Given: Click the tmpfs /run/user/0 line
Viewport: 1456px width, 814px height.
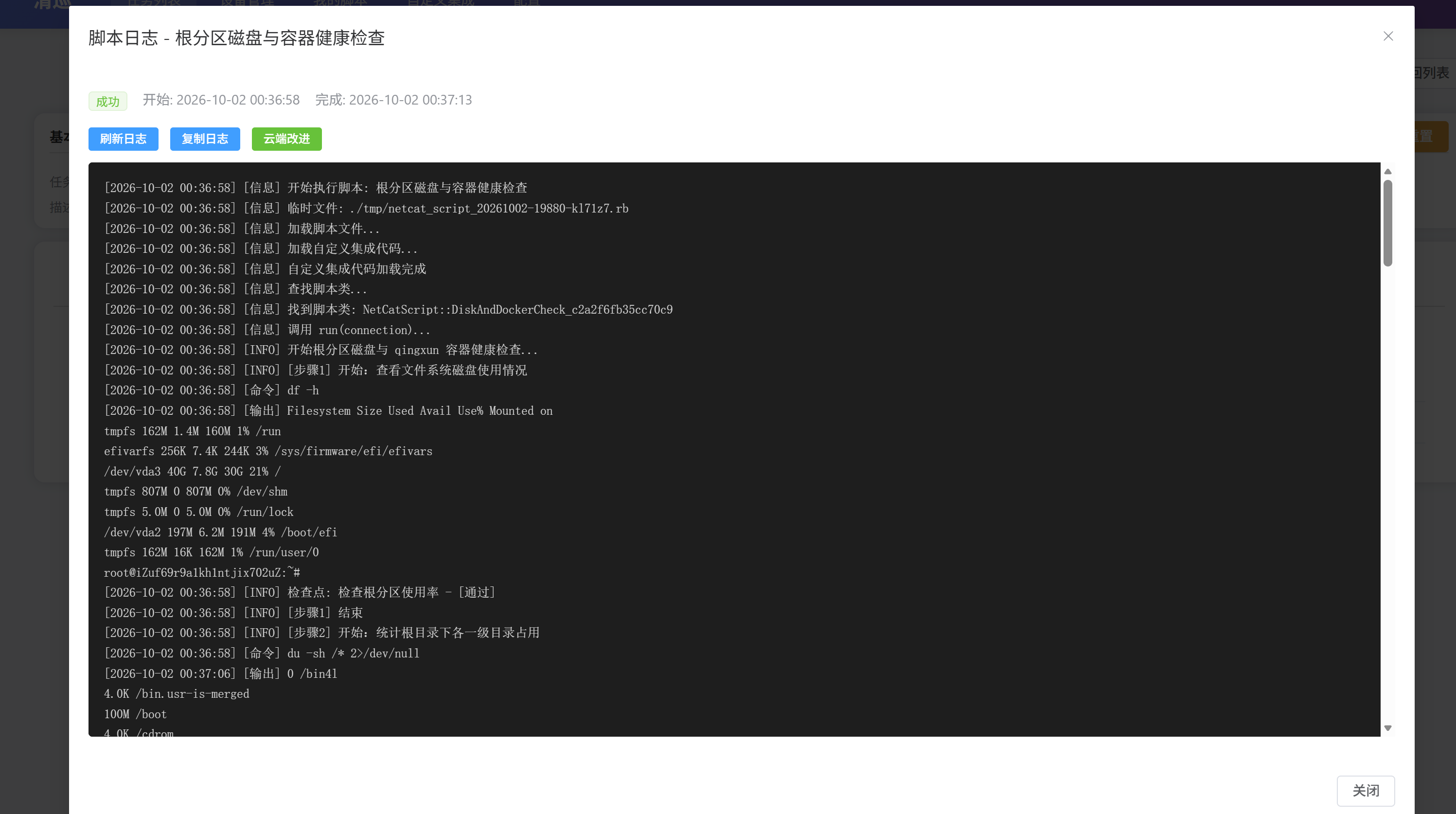Looking at the screenshot, I should point(212,552).
